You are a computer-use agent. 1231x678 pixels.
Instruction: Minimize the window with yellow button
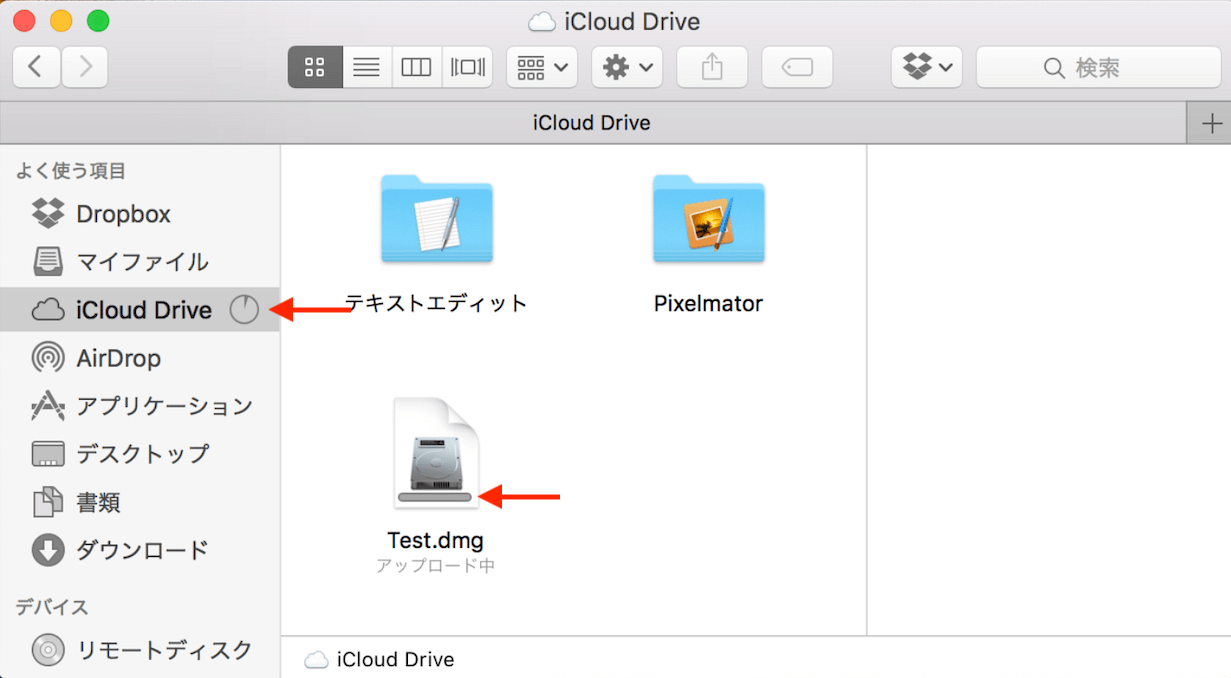pos(61,21)
